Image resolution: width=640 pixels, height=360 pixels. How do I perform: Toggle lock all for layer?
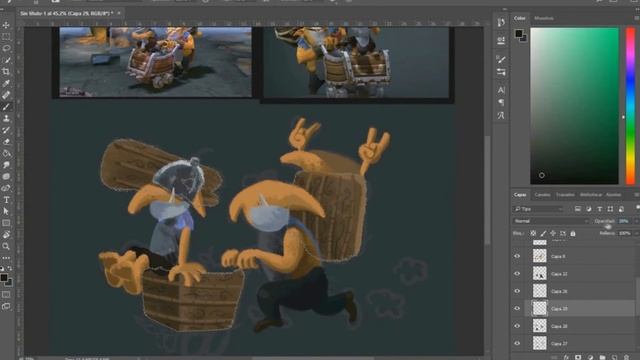(x=573, y=233)
